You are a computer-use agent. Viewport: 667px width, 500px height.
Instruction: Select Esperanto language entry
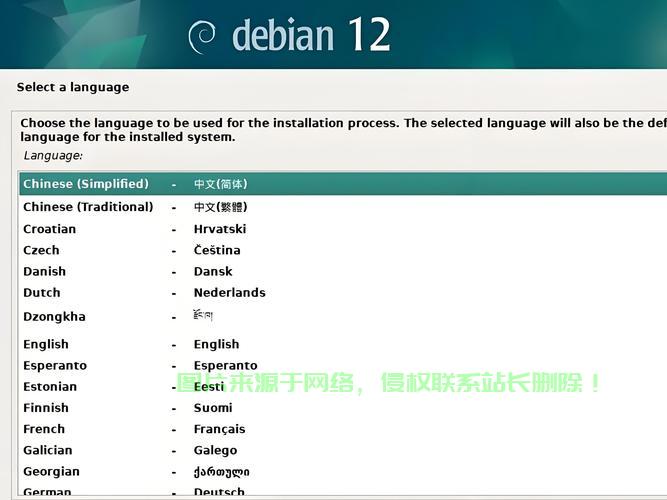click(x=343, y=365)
